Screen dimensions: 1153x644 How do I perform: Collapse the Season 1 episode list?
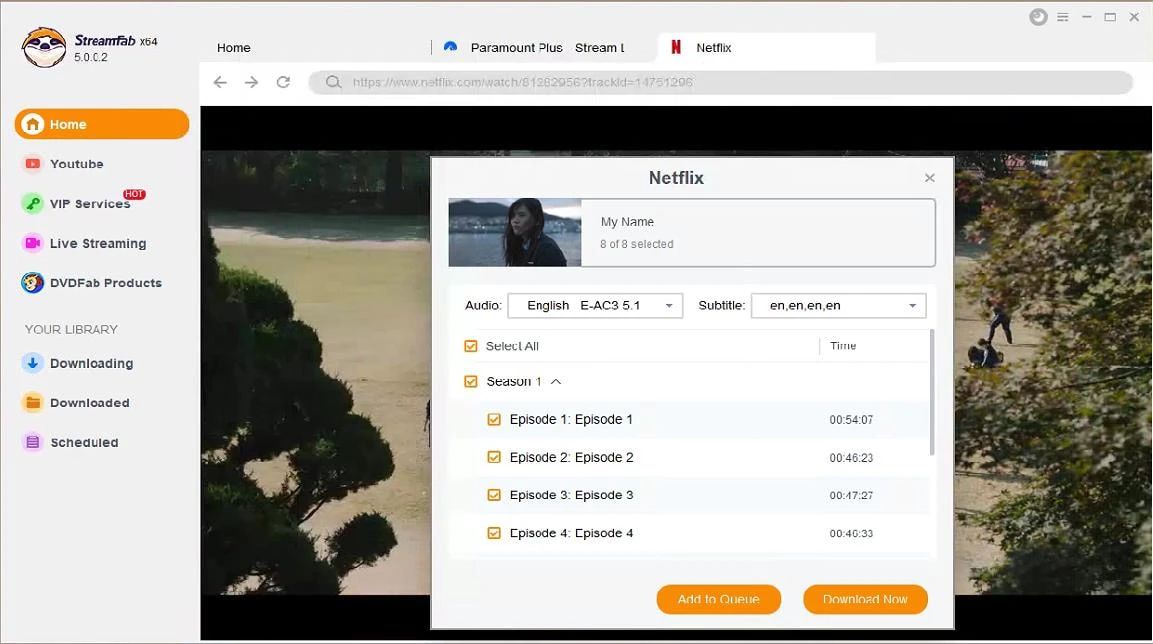coord(556,381)
